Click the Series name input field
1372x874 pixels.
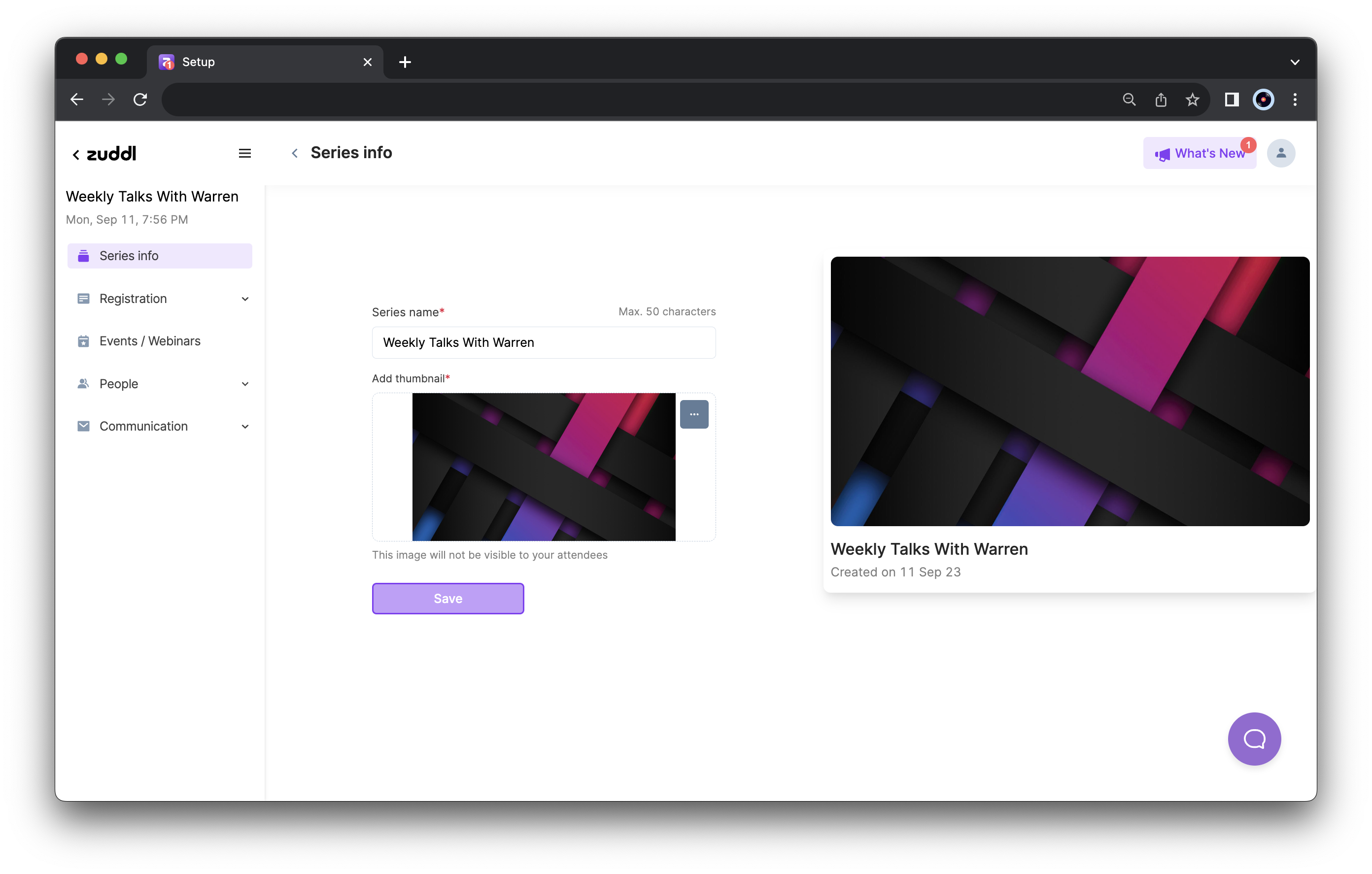(x=544, y=342)
